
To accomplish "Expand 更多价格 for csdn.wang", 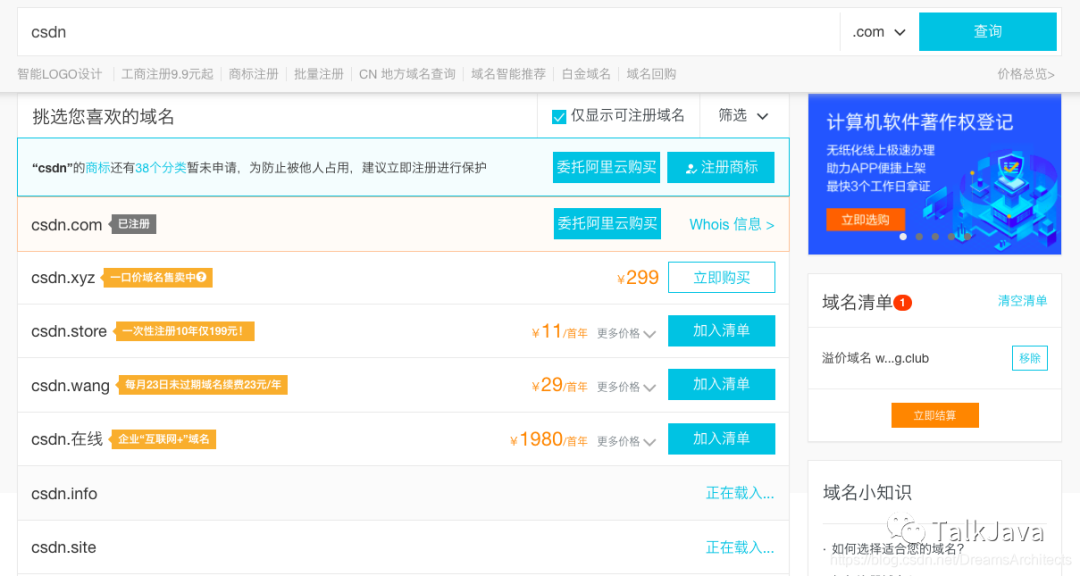I will [626, 387].
